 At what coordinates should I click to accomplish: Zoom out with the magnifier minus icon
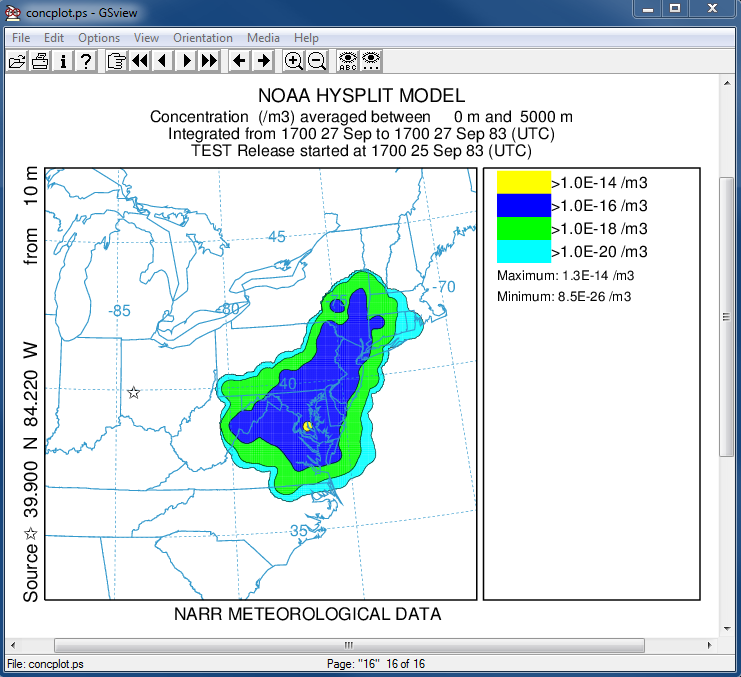point(317,61)
